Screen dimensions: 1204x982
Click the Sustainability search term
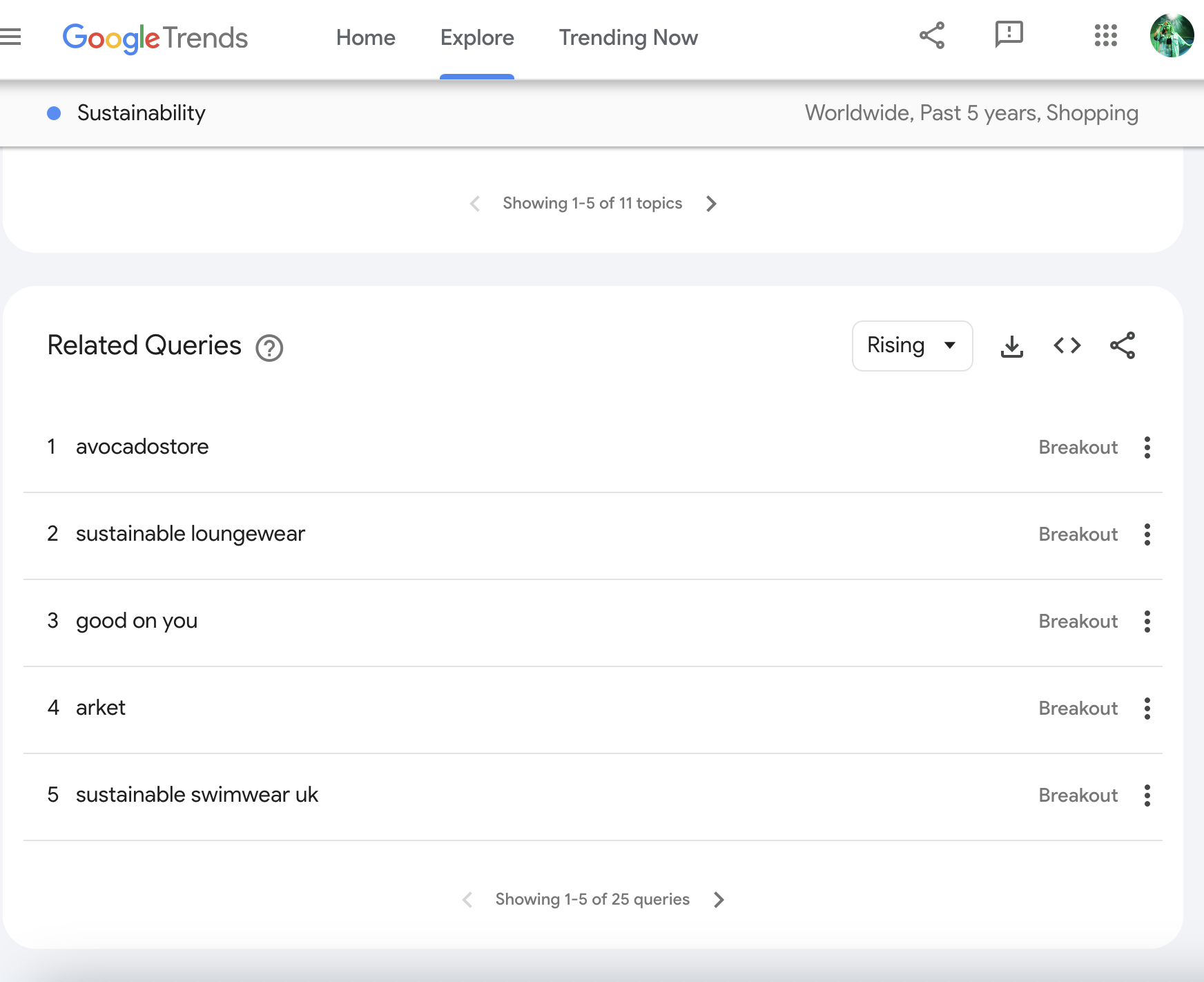coord(142,113)
